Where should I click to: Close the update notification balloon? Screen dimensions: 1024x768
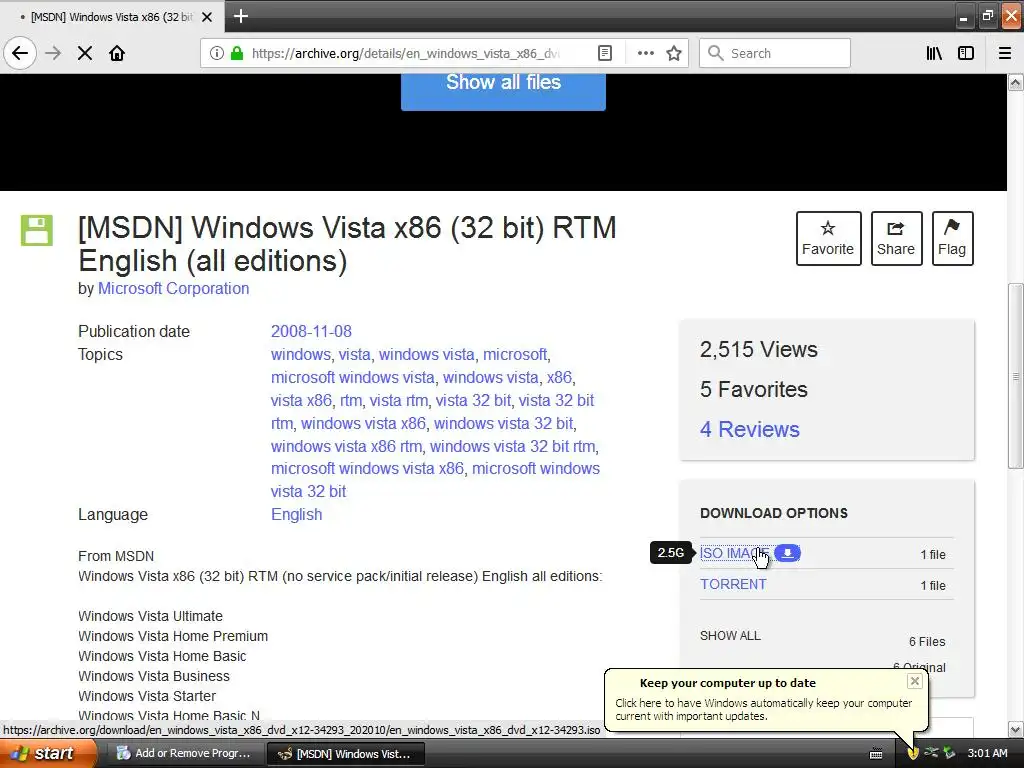[914, 681]
